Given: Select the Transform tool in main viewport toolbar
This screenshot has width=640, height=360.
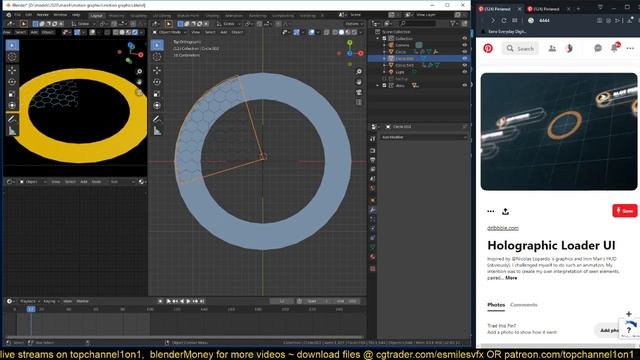Looking at the screenshot, I should [x=157, y=106].
